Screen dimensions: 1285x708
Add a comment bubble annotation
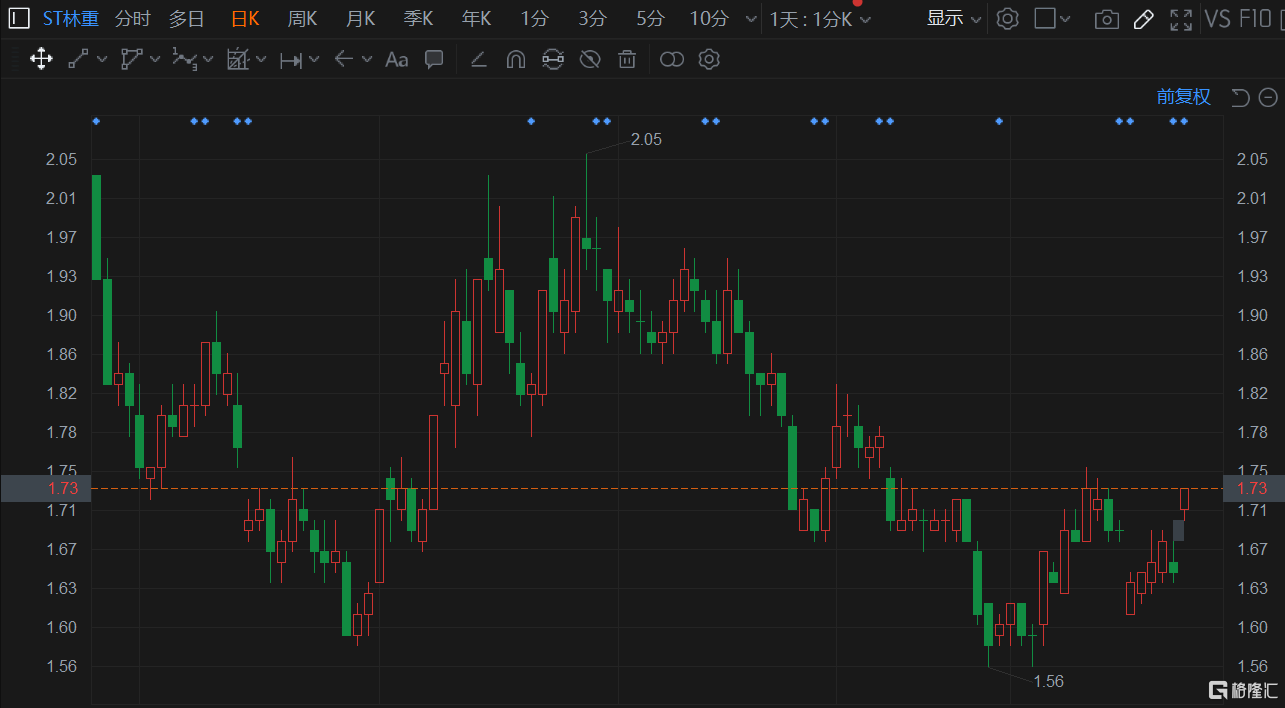click(x=434, y=59)
